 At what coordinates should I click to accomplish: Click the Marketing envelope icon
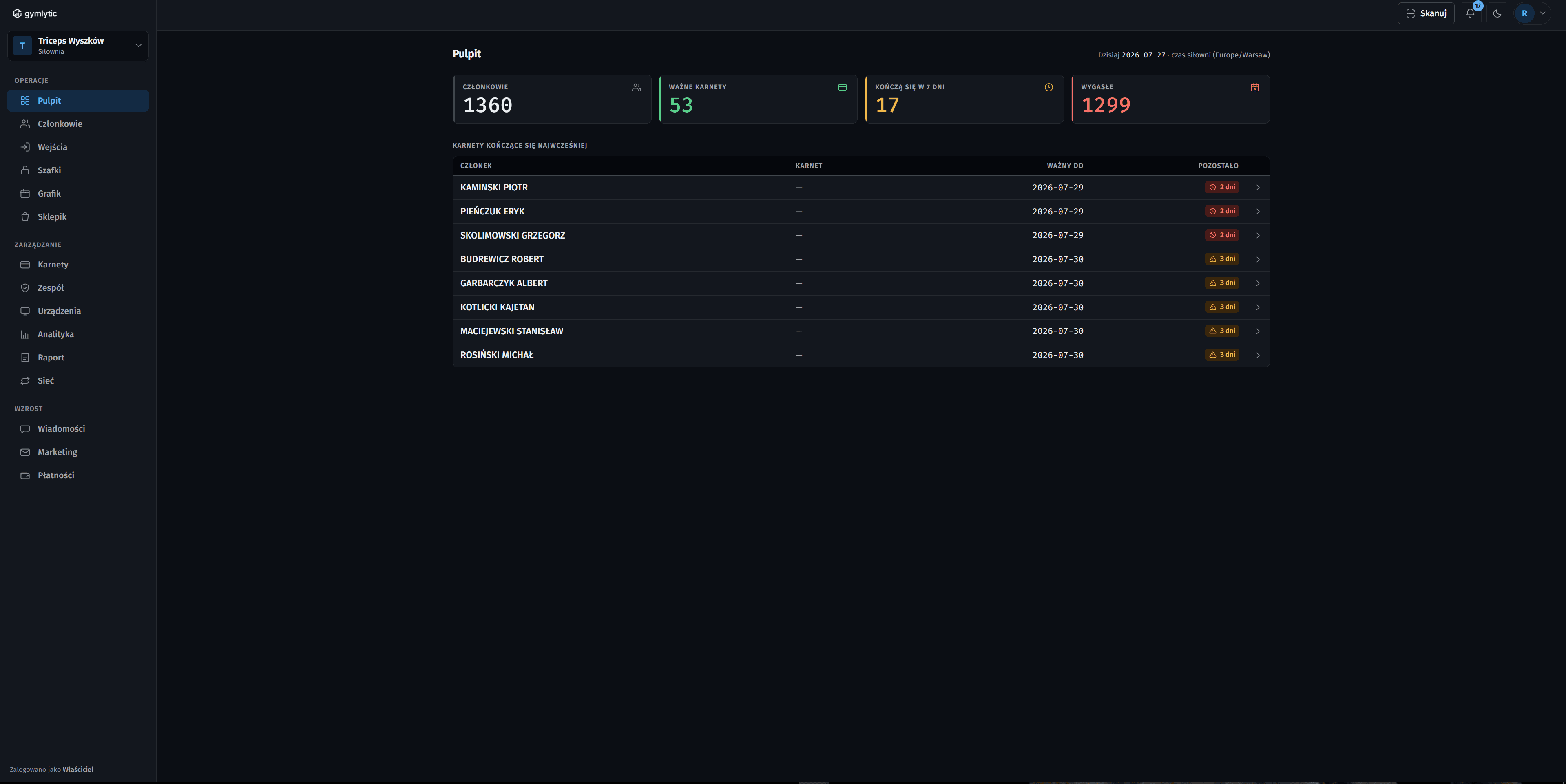(25, 452)
